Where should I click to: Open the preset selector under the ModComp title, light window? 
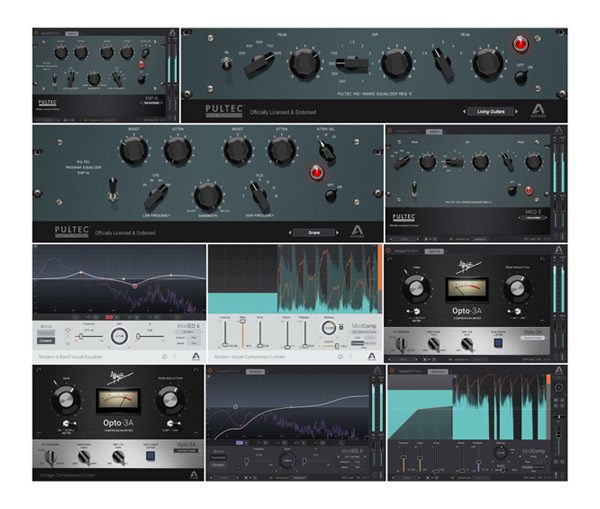[x=364, y=332]
